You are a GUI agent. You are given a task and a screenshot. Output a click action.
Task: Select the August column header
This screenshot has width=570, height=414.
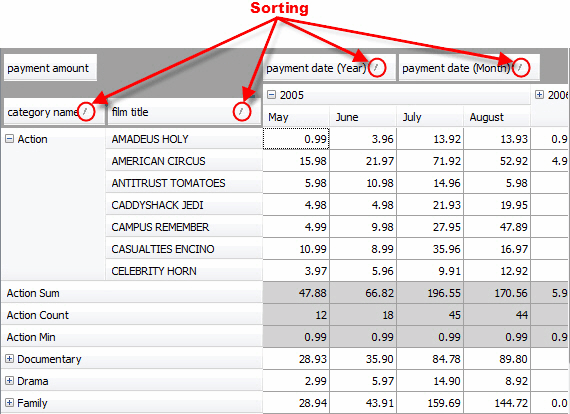pos(497,117)
